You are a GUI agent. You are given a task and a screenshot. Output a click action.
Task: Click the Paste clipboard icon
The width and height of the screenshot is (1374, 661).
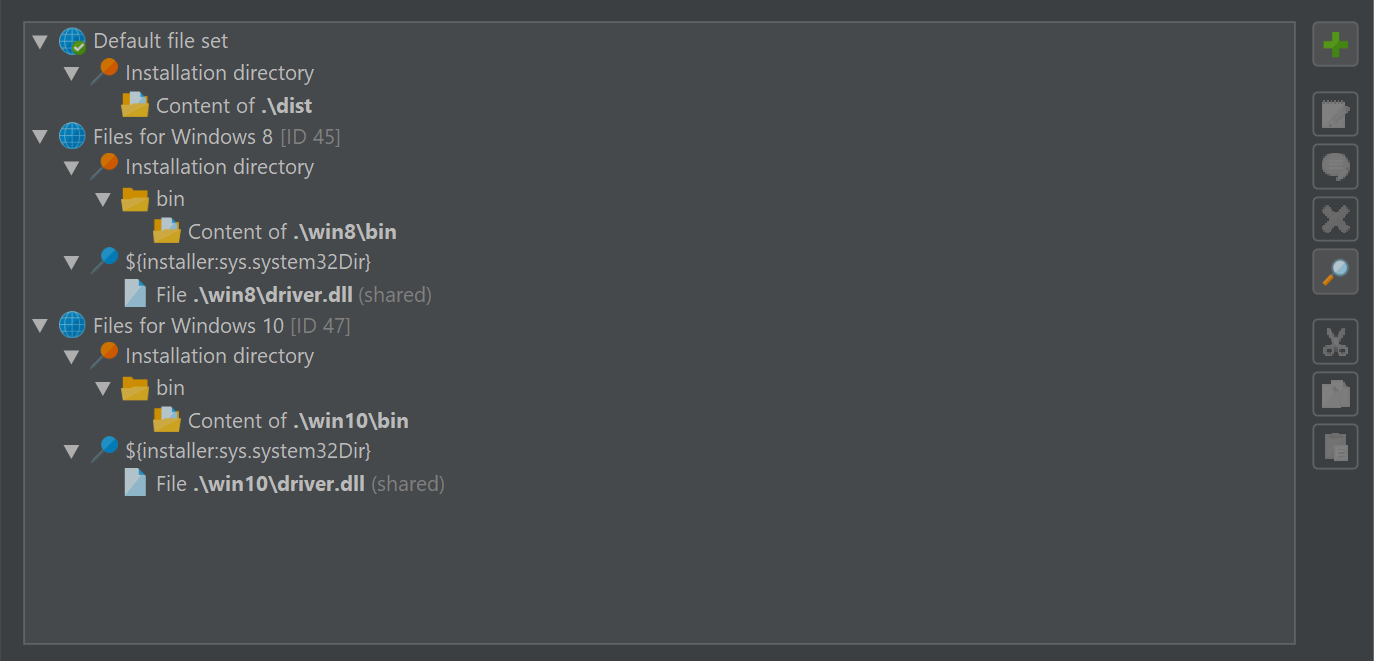(x=1335, y=446)
